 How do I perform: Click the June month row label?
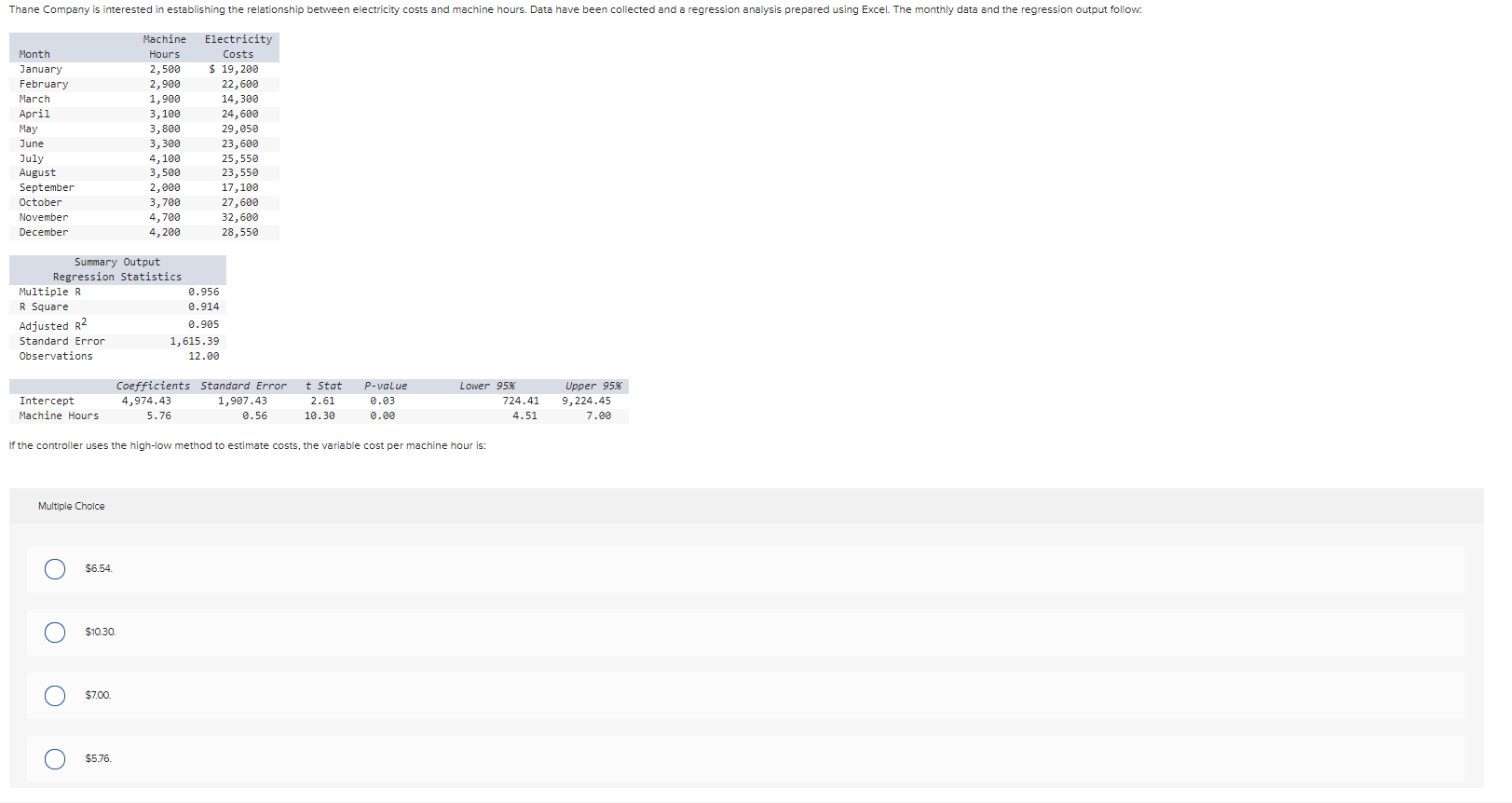pyautogui.click(x=32, y=144)
